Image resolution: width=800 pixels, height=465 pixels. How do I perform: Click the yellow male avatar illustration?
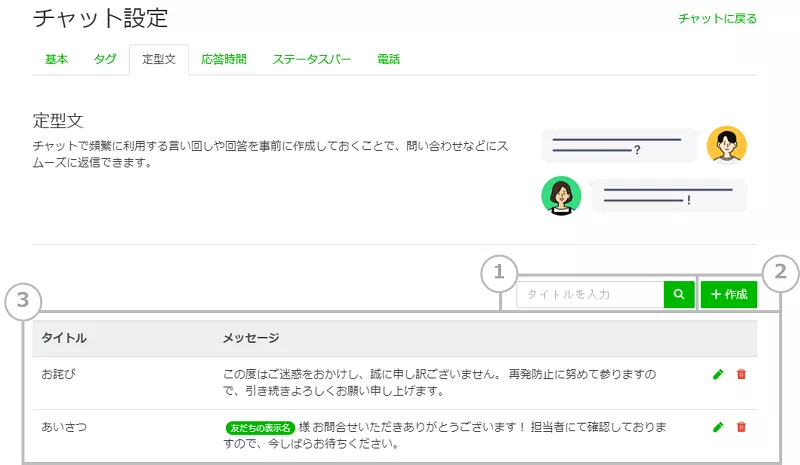(x=727, y=145)
